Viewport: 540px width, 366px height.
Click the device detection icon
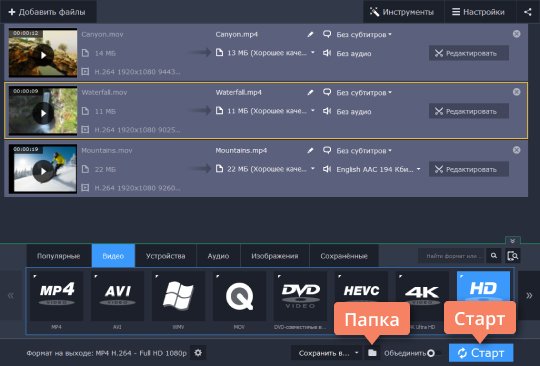(x=513, y=256)
